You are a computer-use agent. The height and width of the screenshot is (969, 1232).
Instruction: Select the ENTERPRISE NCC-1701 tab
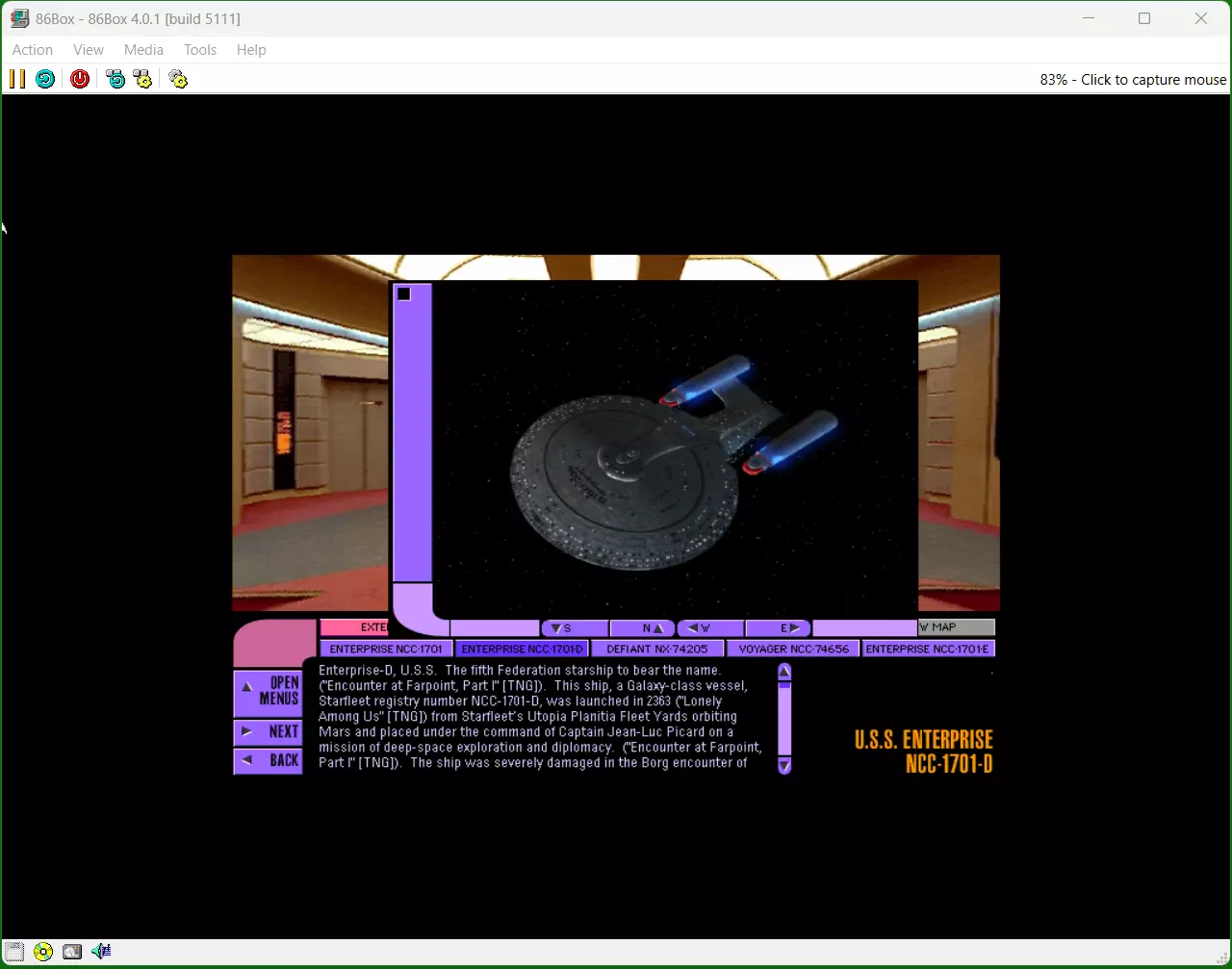(386, 649)
